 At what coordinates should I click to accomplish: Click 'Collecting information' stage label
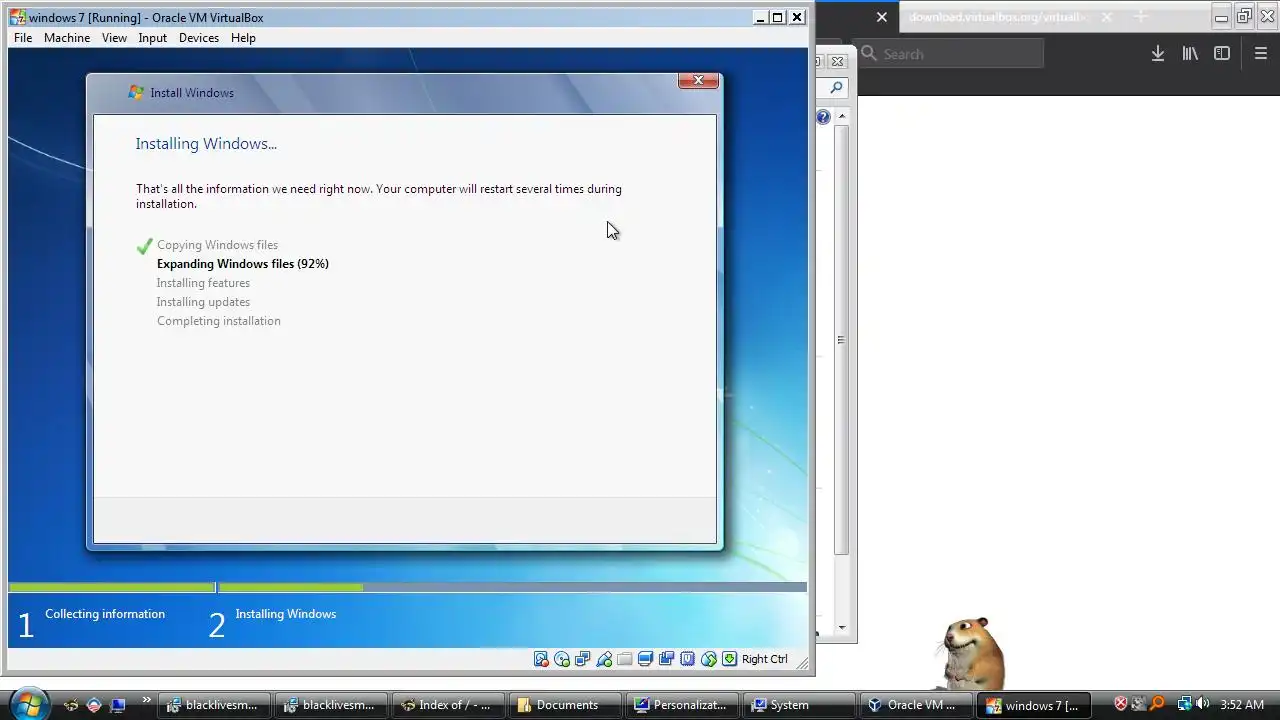click(x=105, y=614)
